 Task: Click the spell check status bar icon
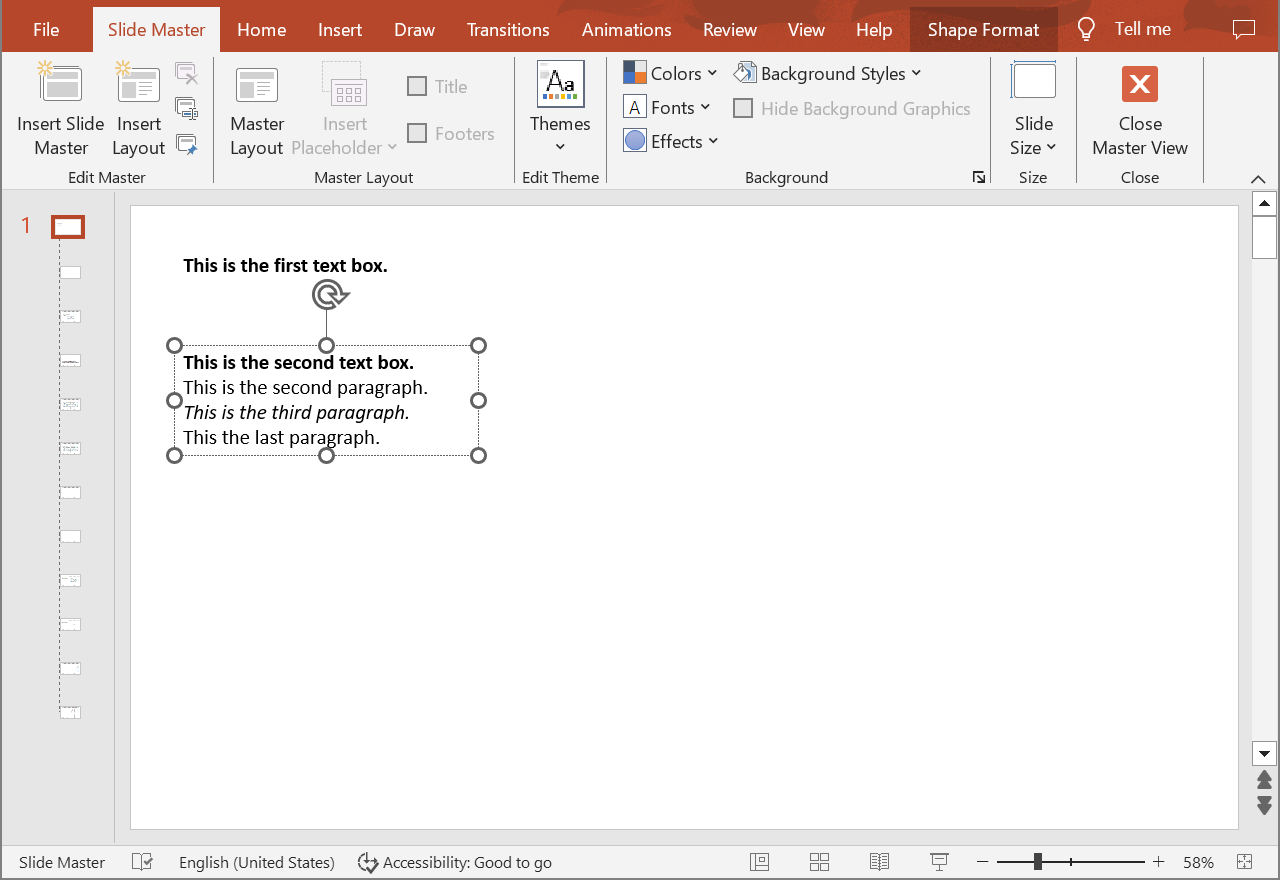pyautogui.click(x=142, y=862)
